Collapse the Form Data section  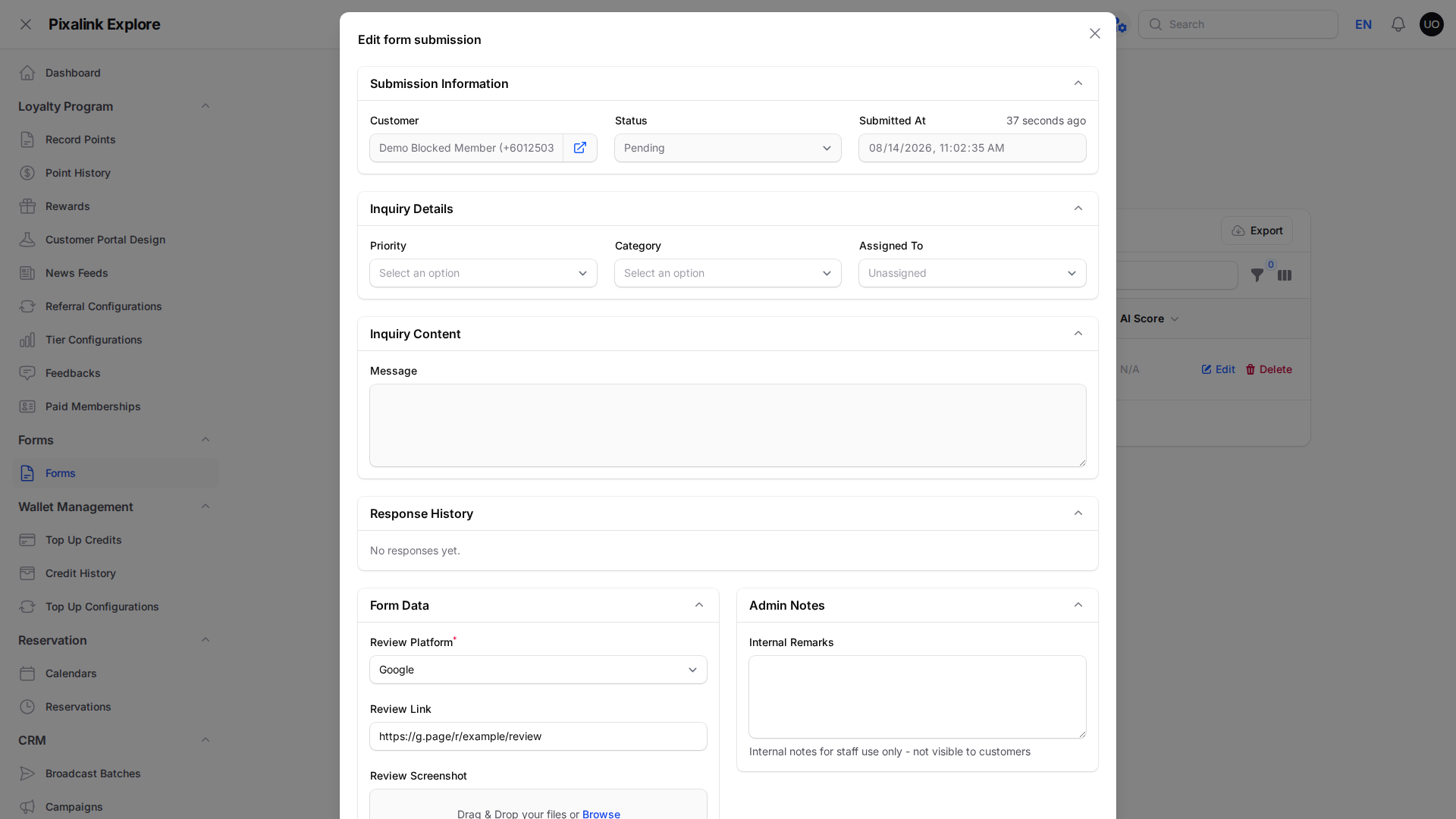(x=698, y=605)
